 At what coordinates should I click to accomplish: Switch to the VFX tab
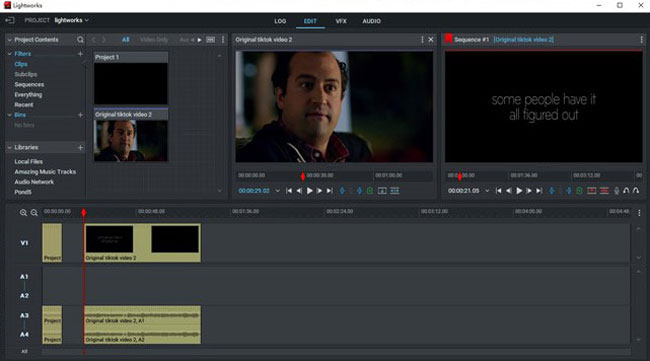coord(341,21)
